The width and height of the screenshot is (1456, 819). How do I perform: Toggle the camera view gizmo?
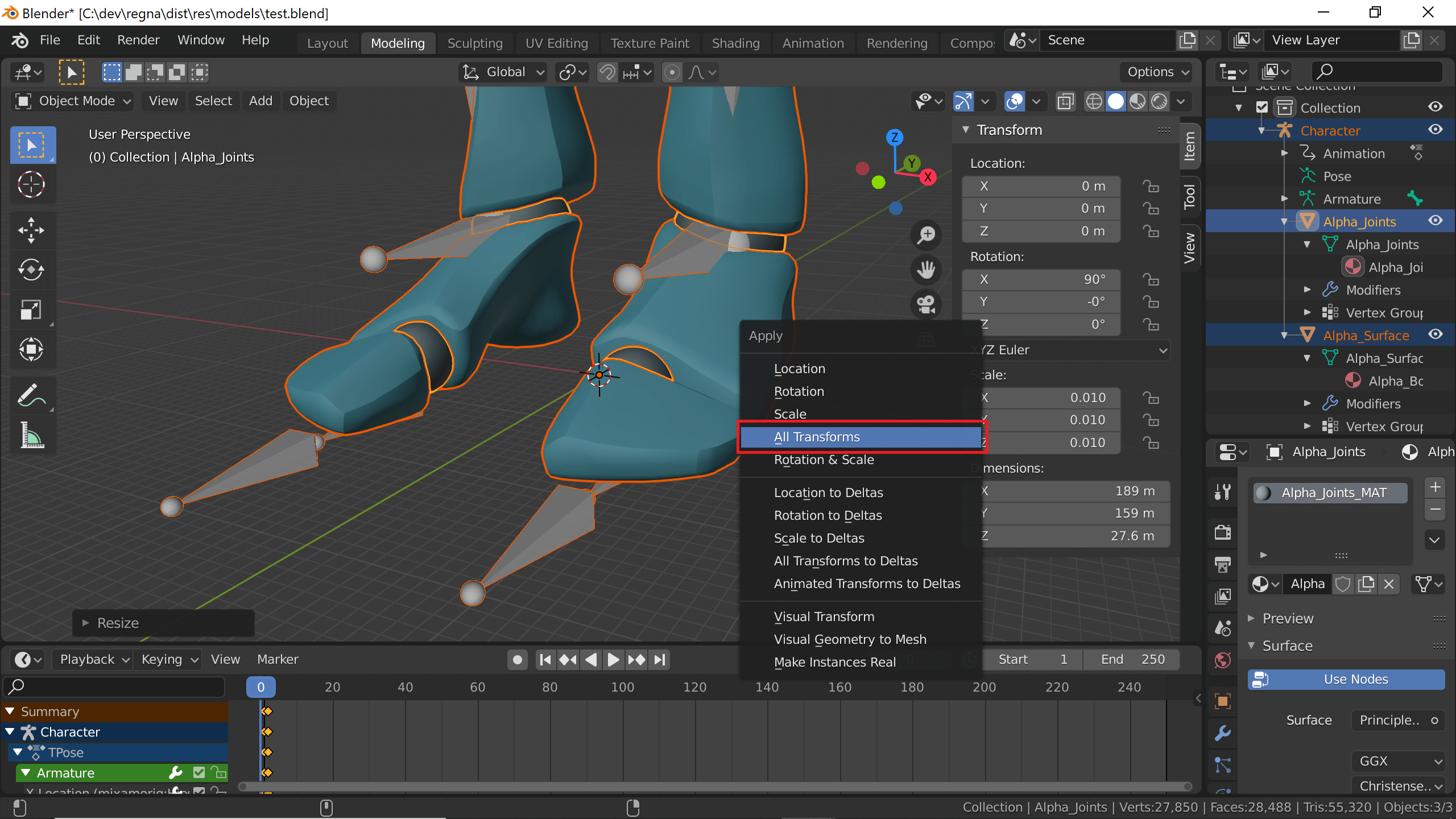[926, 304]
